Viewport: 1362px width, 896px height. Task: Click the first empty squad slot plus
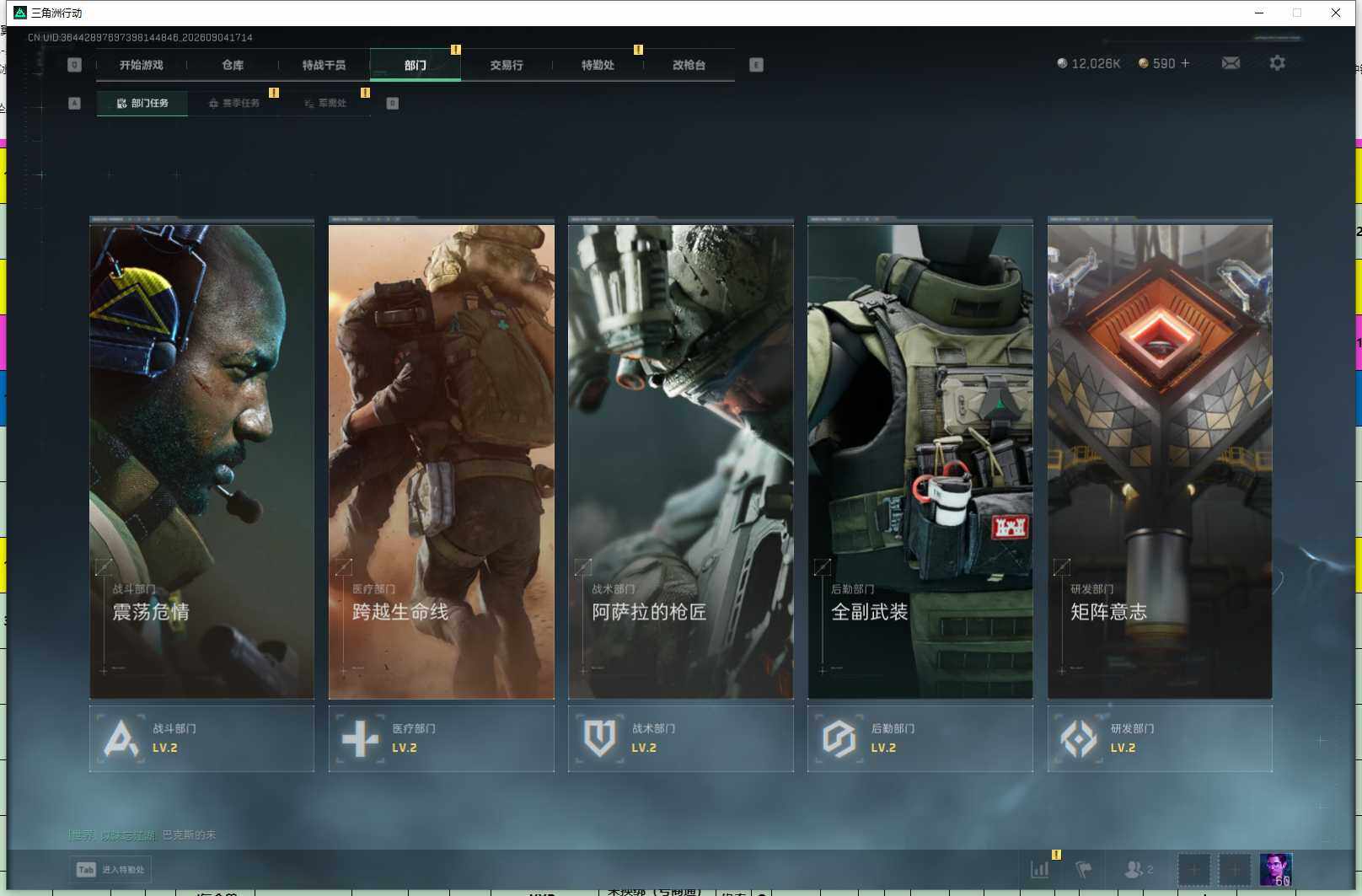pyautogui.click(x=1193, y=870)
